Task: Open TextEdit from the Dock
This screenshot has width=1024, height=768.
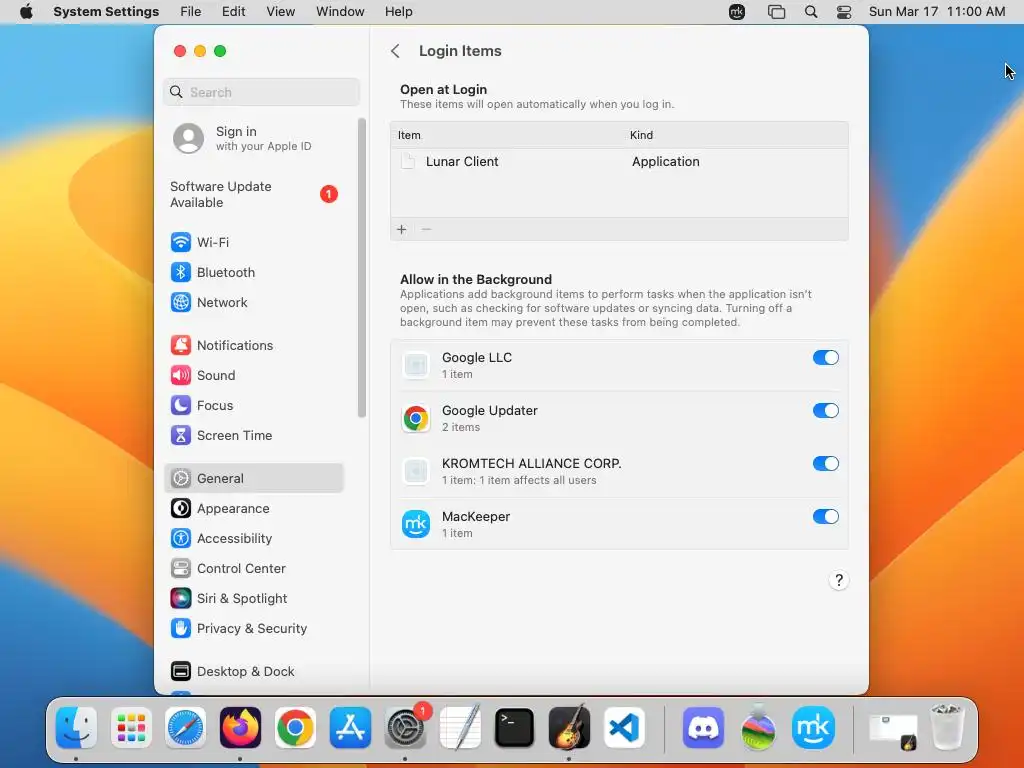Action: (x=460, y=727)
